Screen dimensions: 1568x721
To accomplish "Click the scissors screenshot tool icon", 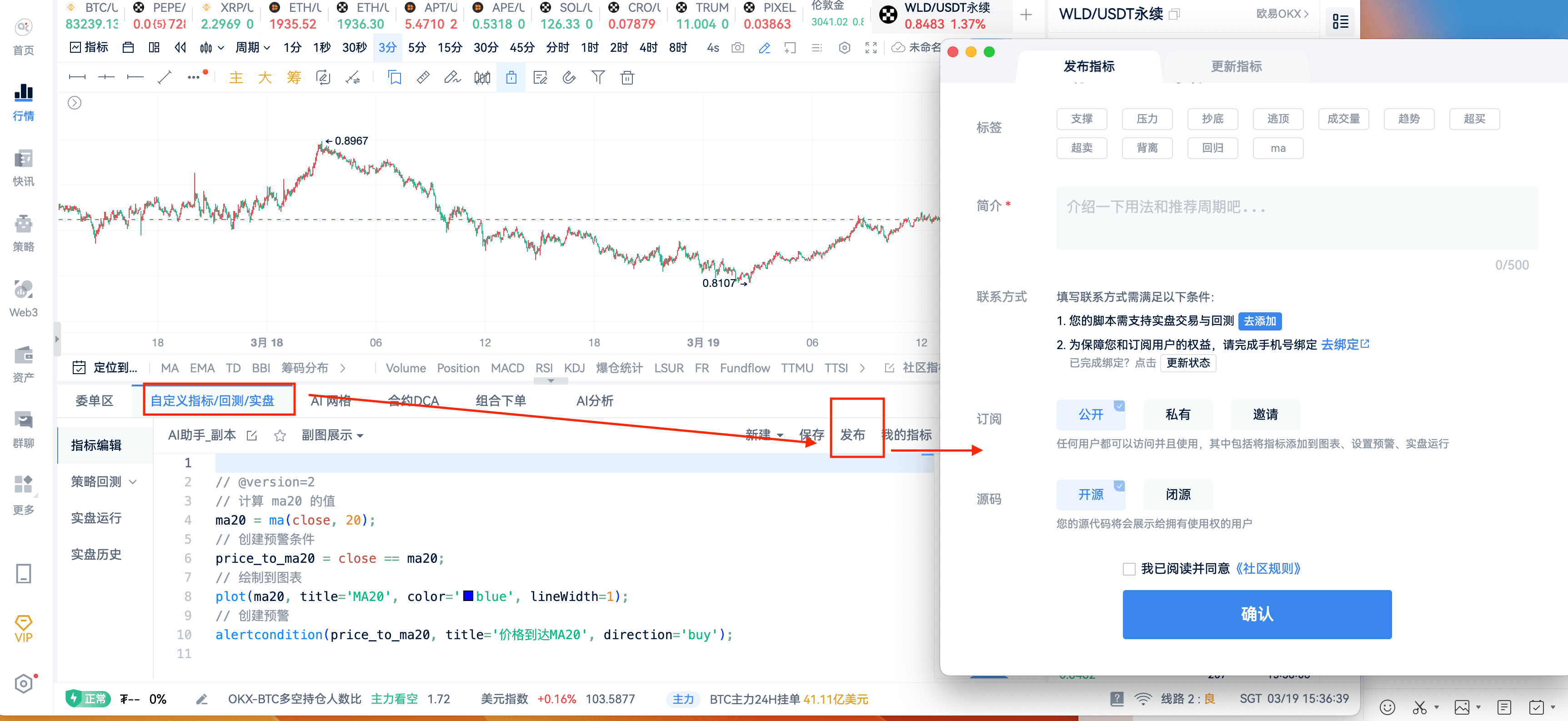I will (x=1419, y=707).
